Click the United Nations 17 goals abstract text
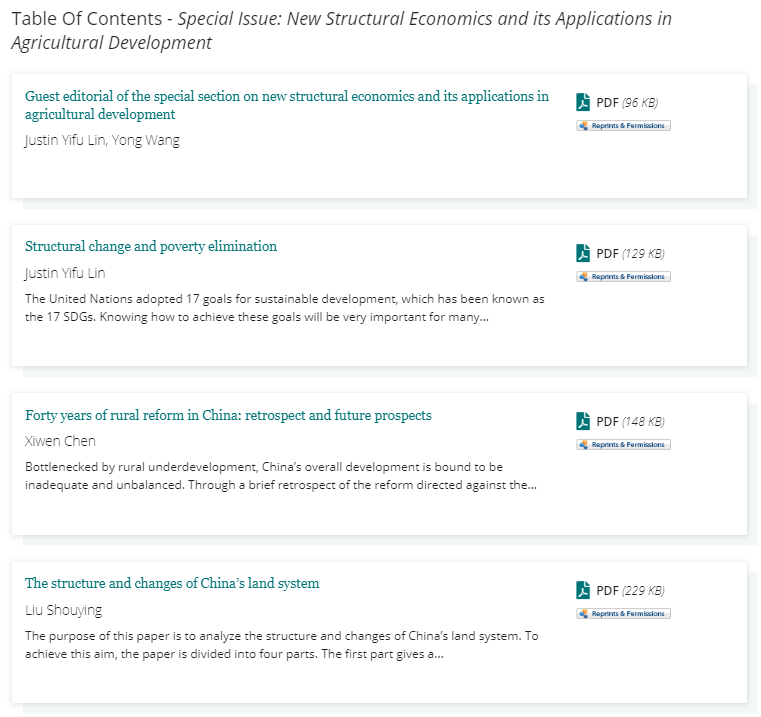Image resolution: width=761 pixels, height=717 pixels. pyautogui.click(x=285, y=308)
